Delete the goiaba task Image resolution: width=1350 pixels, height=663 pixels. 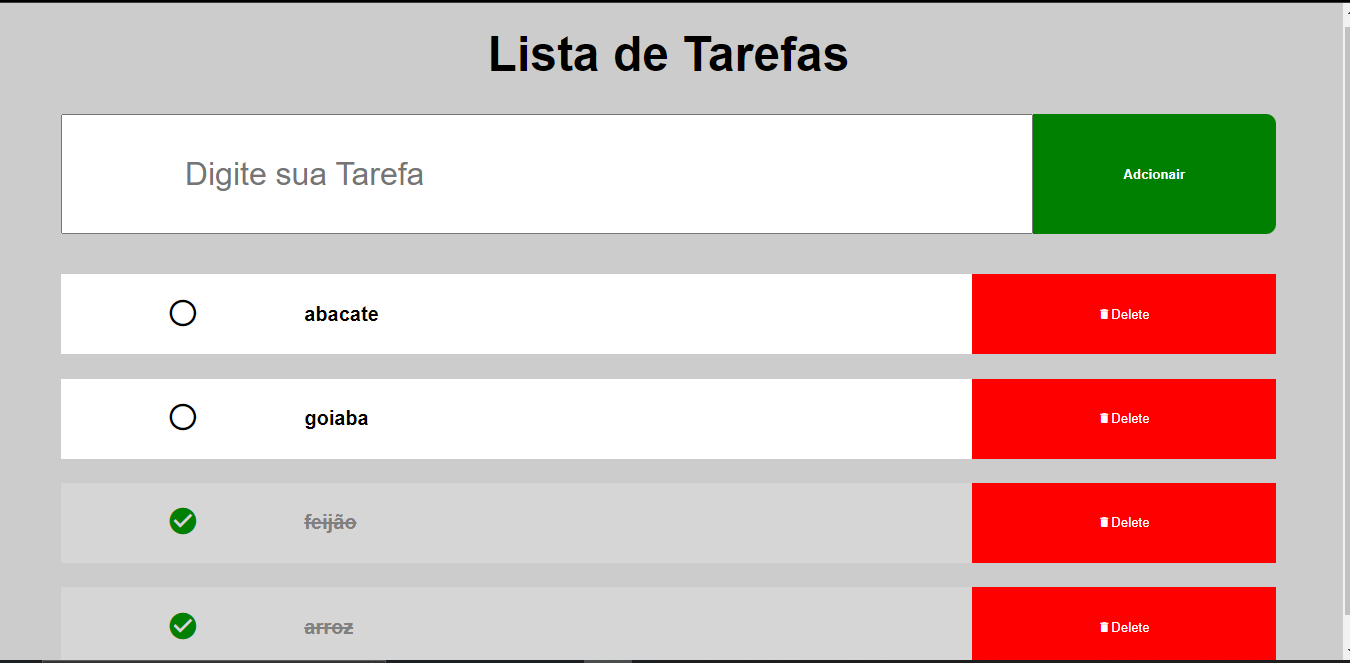1123,418
